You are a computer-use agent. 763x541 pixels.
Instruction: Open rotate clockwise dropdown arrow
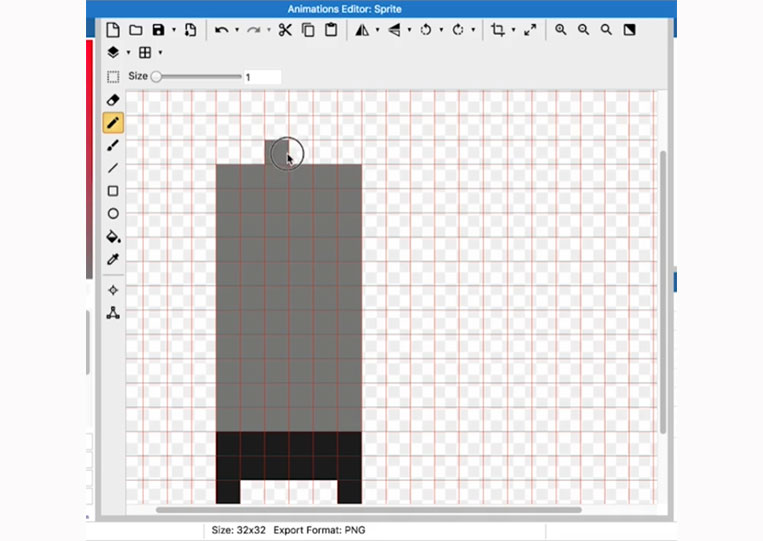click(x=473, y=30)
